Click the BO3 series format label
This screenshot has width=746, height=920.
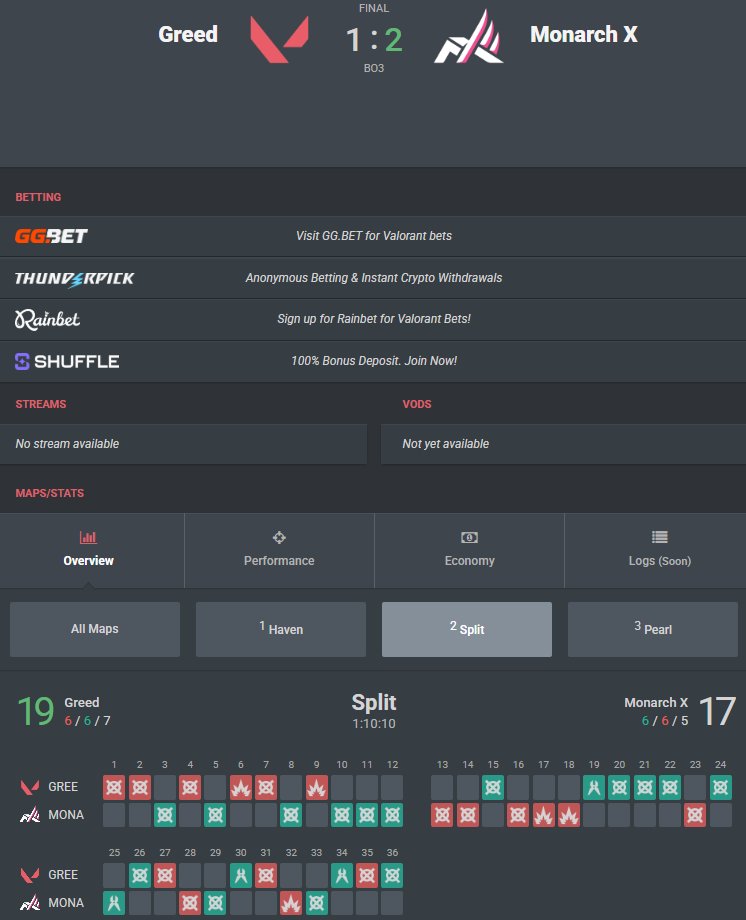tap(374, 68)
